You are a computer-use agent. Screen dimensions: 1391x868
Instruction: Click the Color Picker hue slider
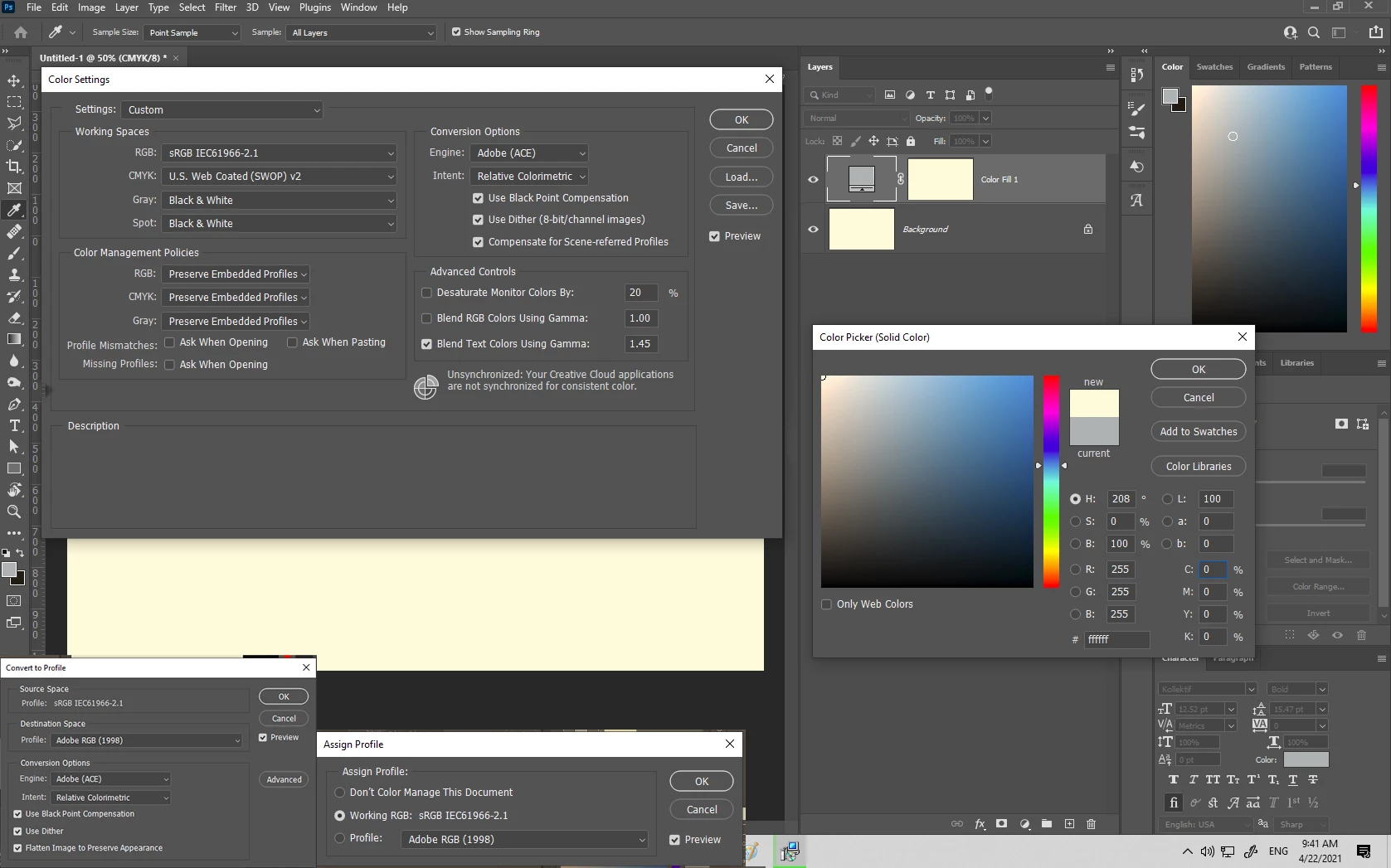[1051, 482]
